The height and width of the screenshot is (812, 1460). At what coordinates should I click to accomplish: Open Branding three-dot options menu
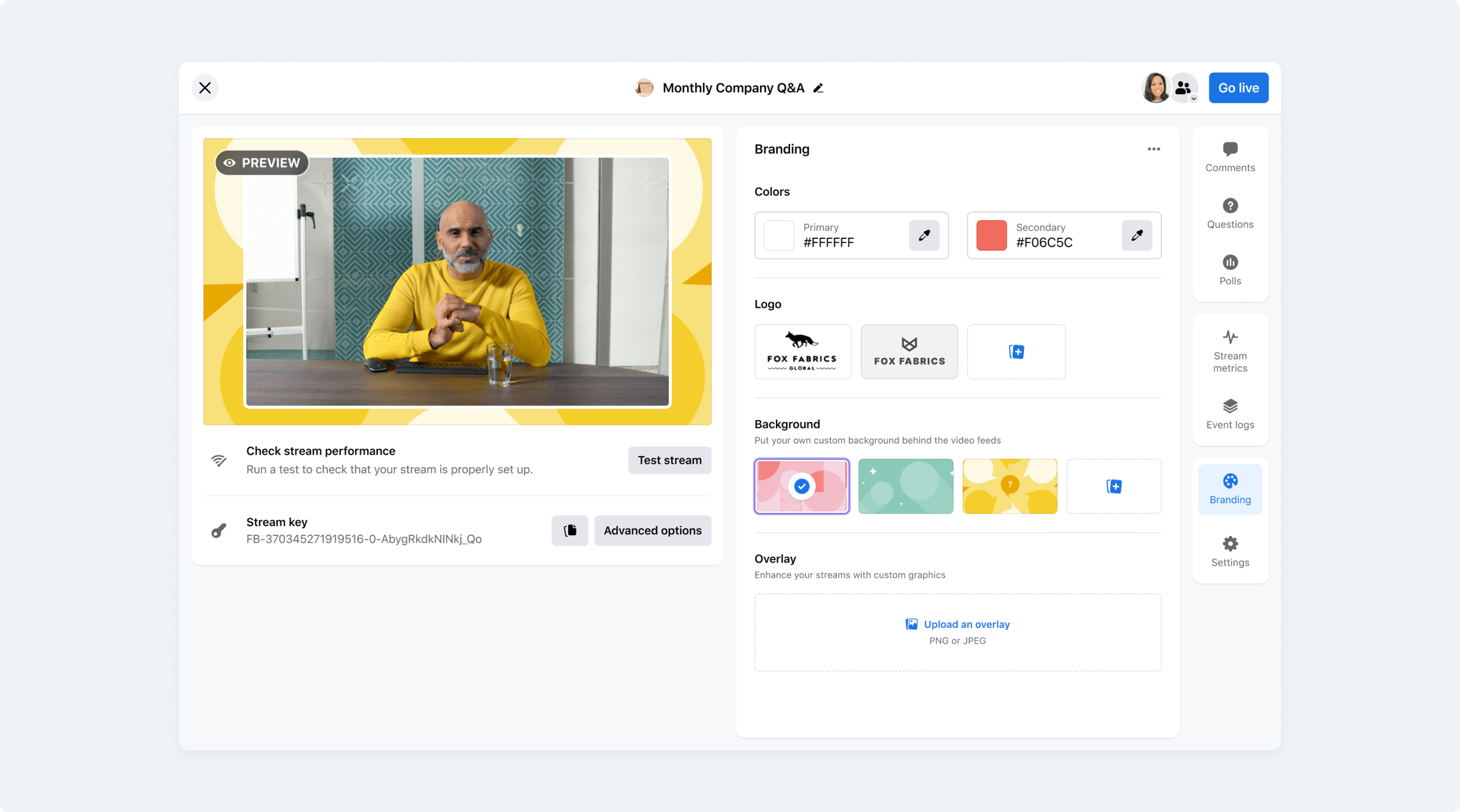click(1153, 149)
